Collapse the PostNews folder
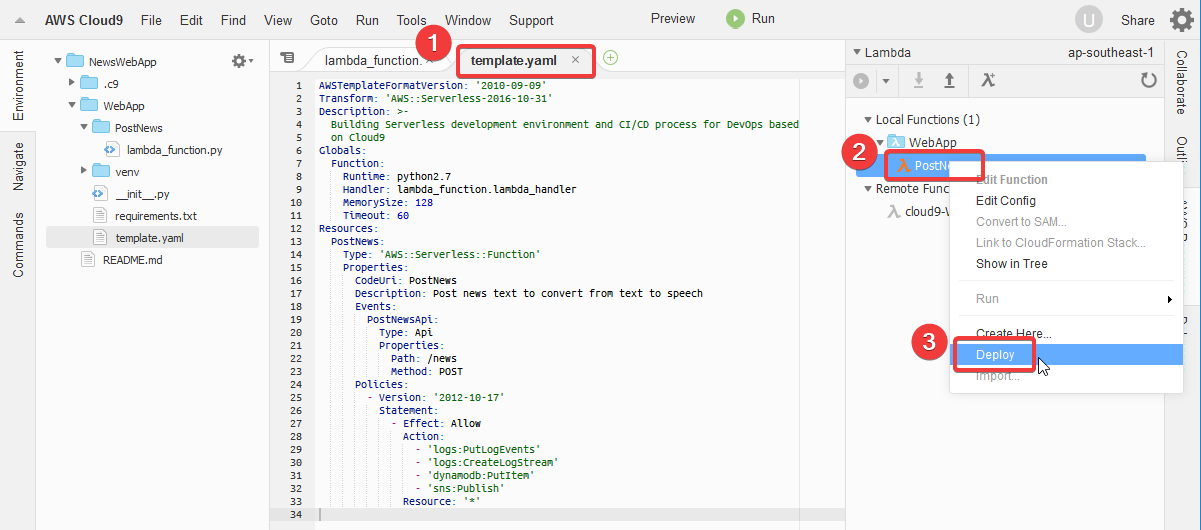This screenshot has width=1201, height=530. pyautogui.click(x=83, y=127)
